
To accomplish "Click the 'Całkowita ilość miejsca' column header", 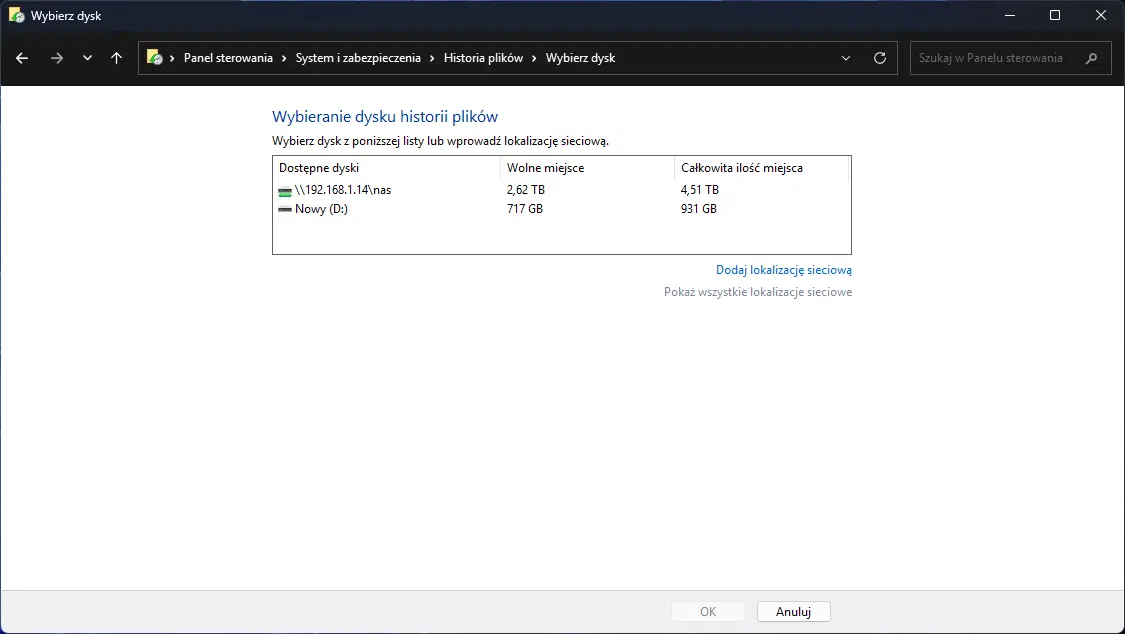I will (741, 168).
